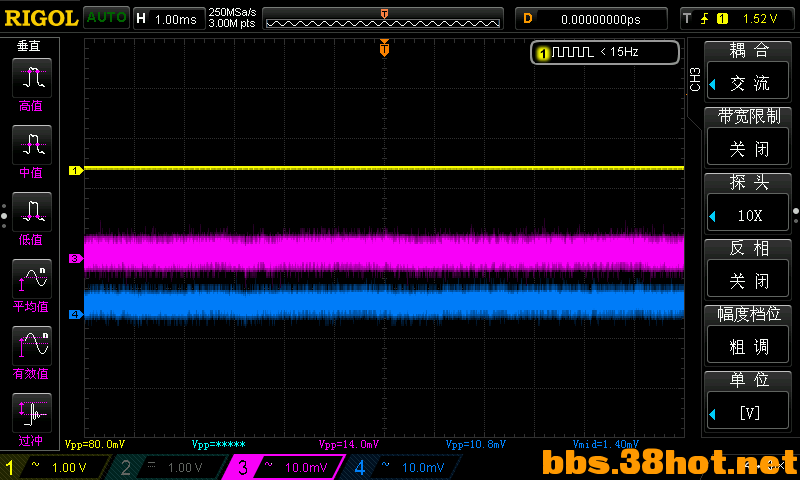Click the AUTO run status indicator
Viewport: 800px width, 480px height.
(106, 17)
